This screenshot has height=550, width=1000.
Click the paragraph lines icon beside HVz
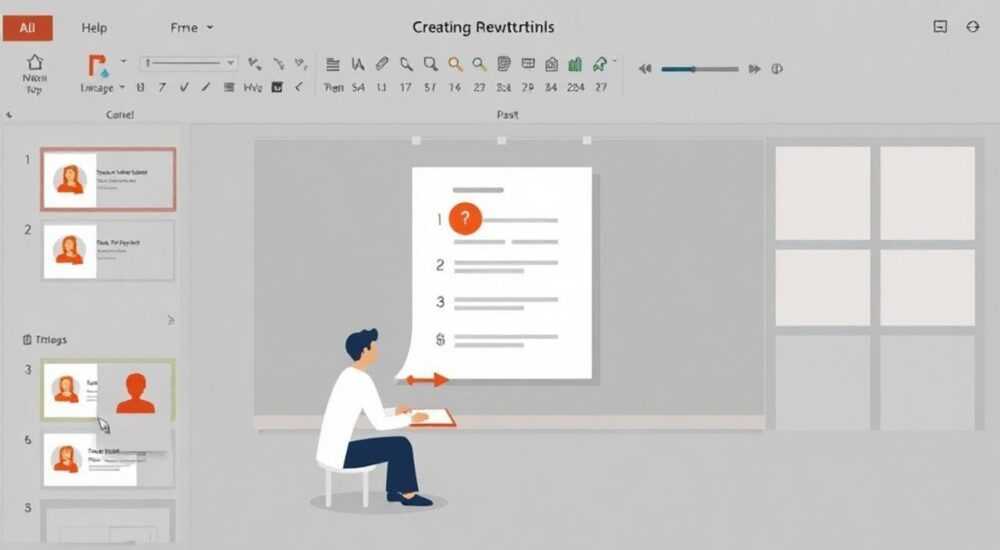[x=229, y=87]
